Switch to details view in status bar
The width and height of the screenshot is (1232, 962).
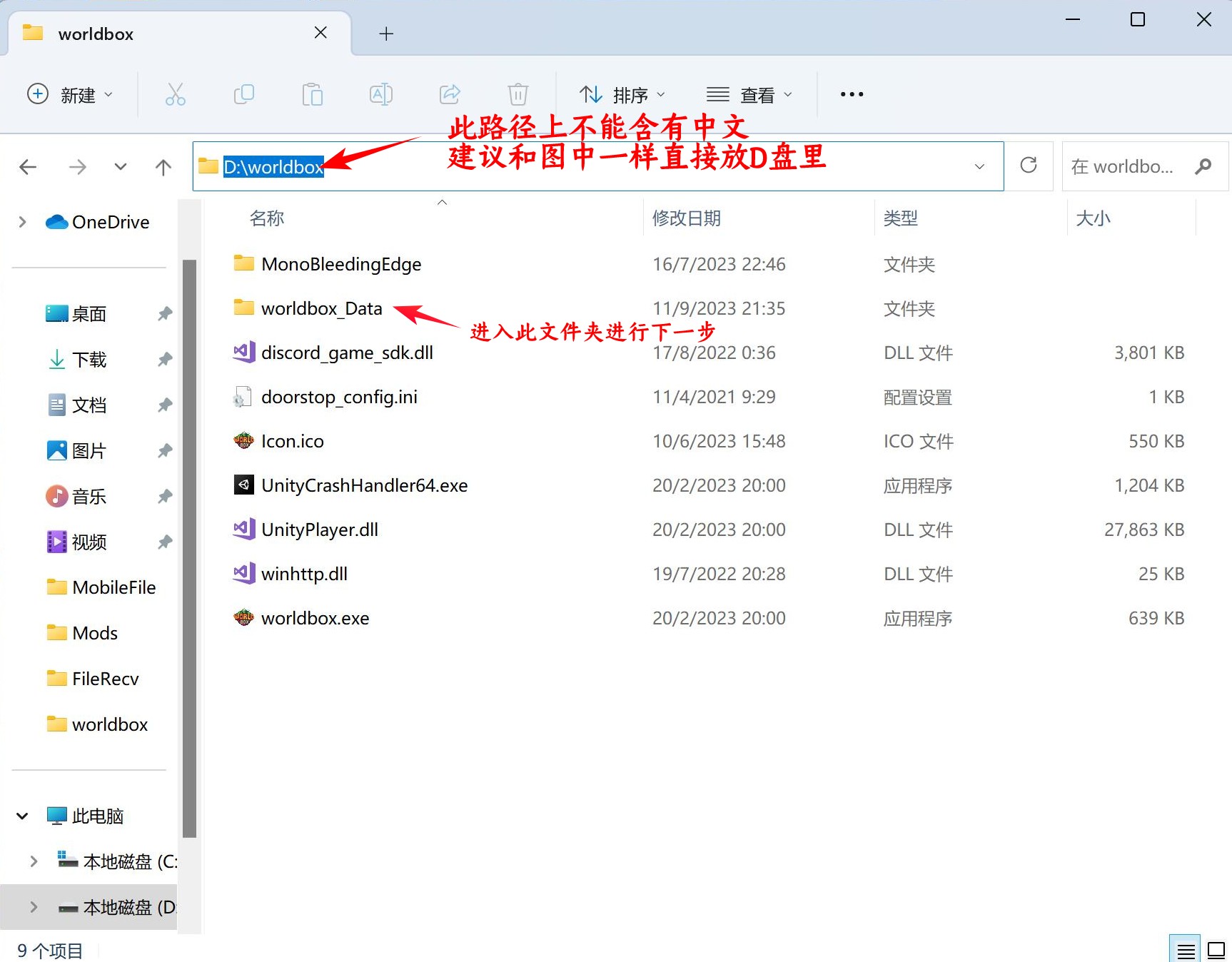pyautogui.click(x=1186, y=951)
